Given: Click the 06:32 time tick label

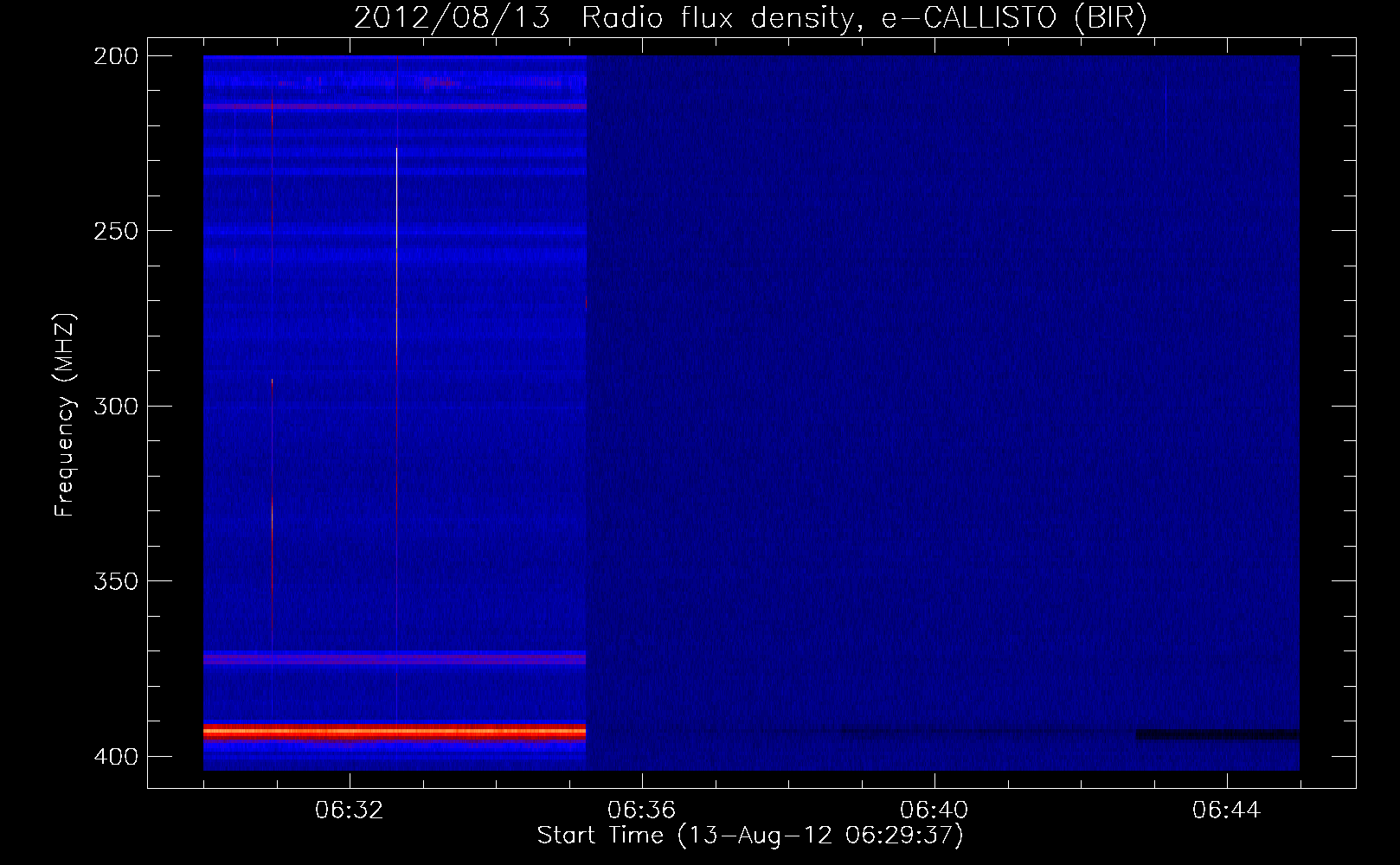Looking at the screenshot, I should click(350, 811).
